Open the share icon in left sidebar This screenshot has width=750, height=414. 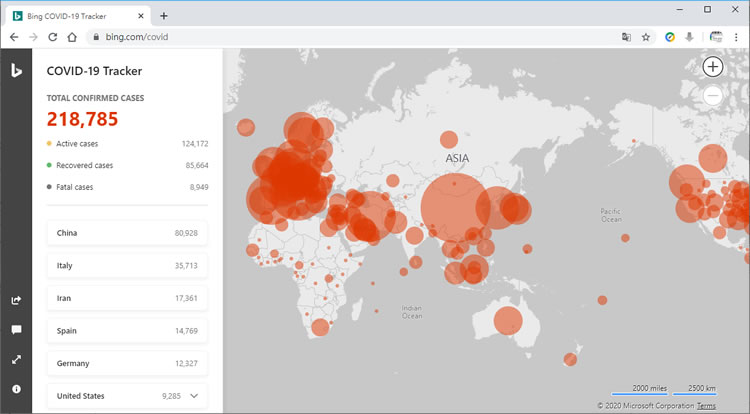pos(16,299)
